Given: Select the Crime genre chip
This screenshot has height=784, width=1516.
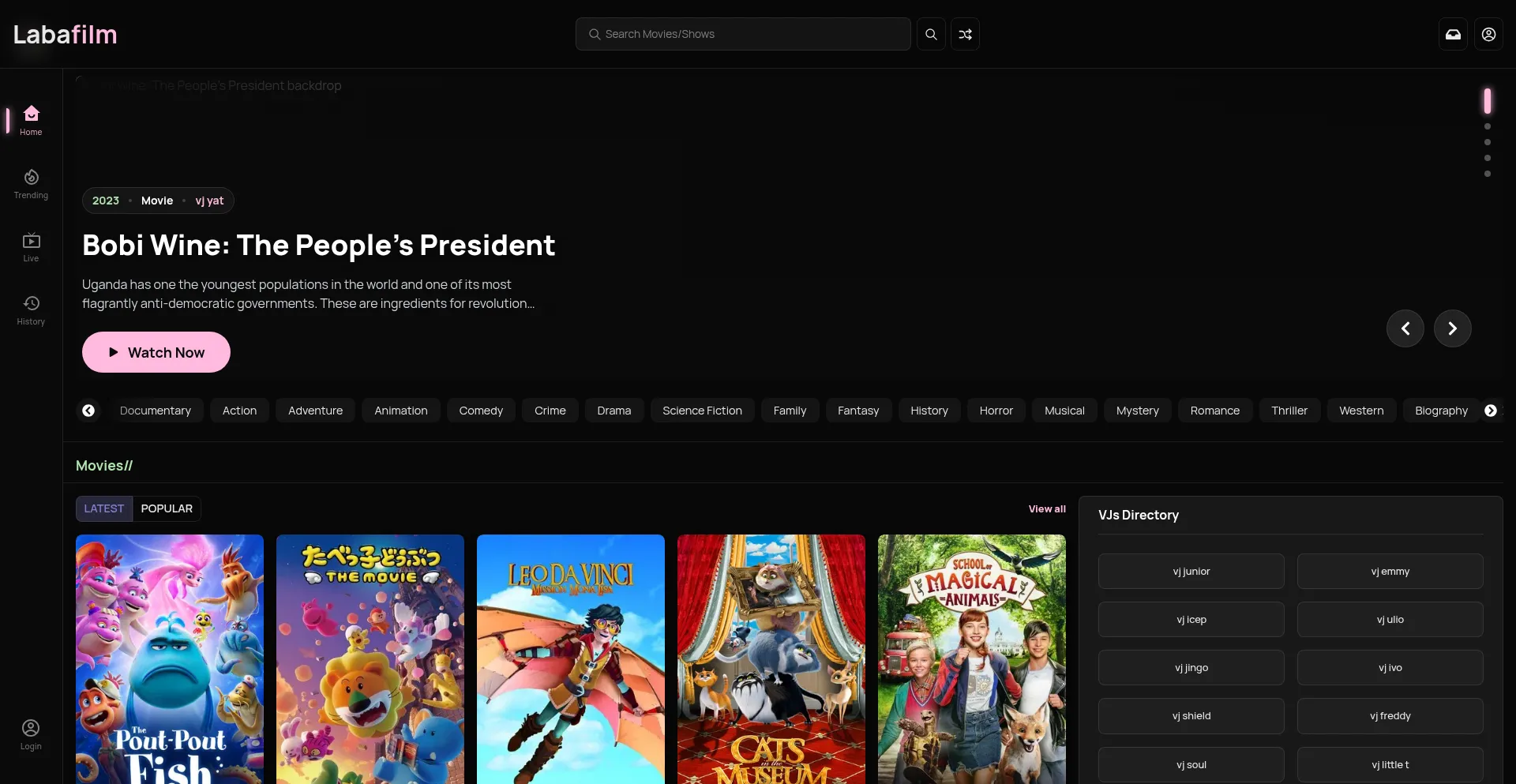Looking at the screenshot, I should [550, 411].
